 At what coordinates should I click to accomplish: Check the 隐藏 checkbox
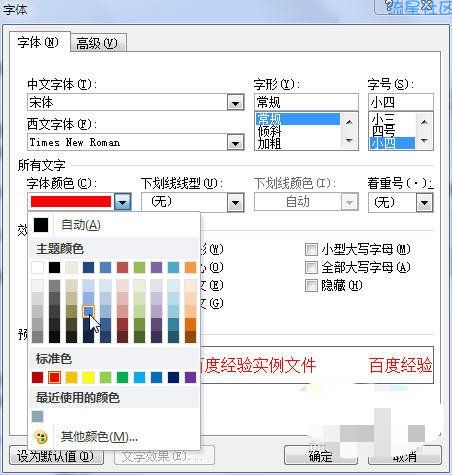(x=312, y=285)
